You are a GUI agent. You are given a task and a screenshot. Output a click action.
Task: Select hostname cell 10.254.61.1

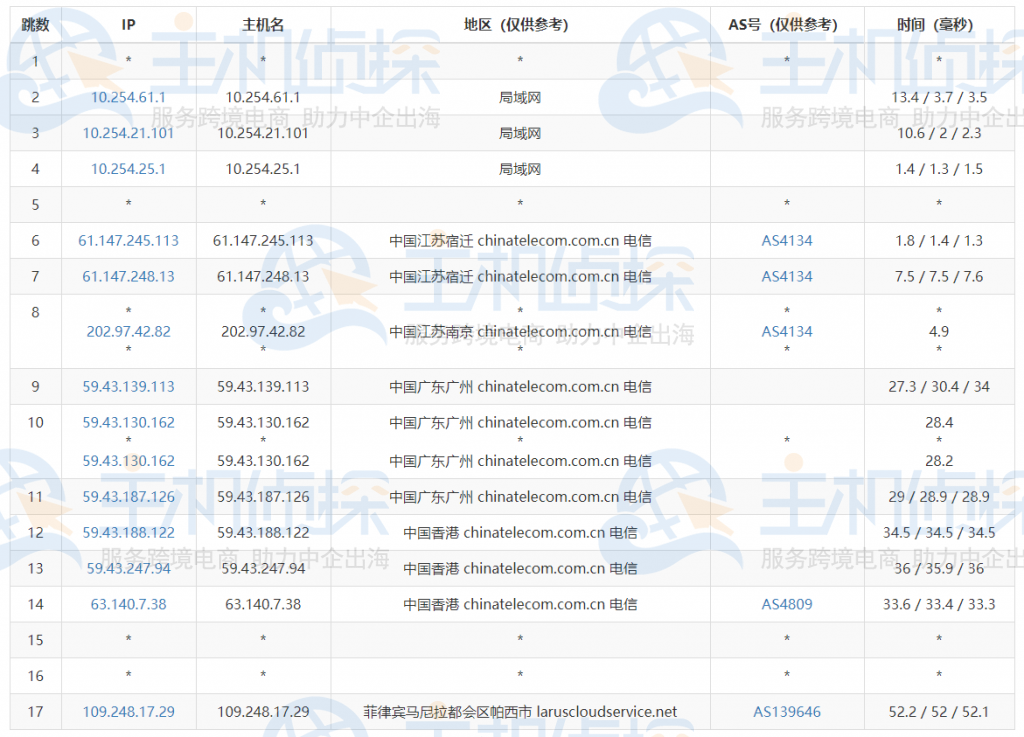pyautogui.click(x=263, y=97)
